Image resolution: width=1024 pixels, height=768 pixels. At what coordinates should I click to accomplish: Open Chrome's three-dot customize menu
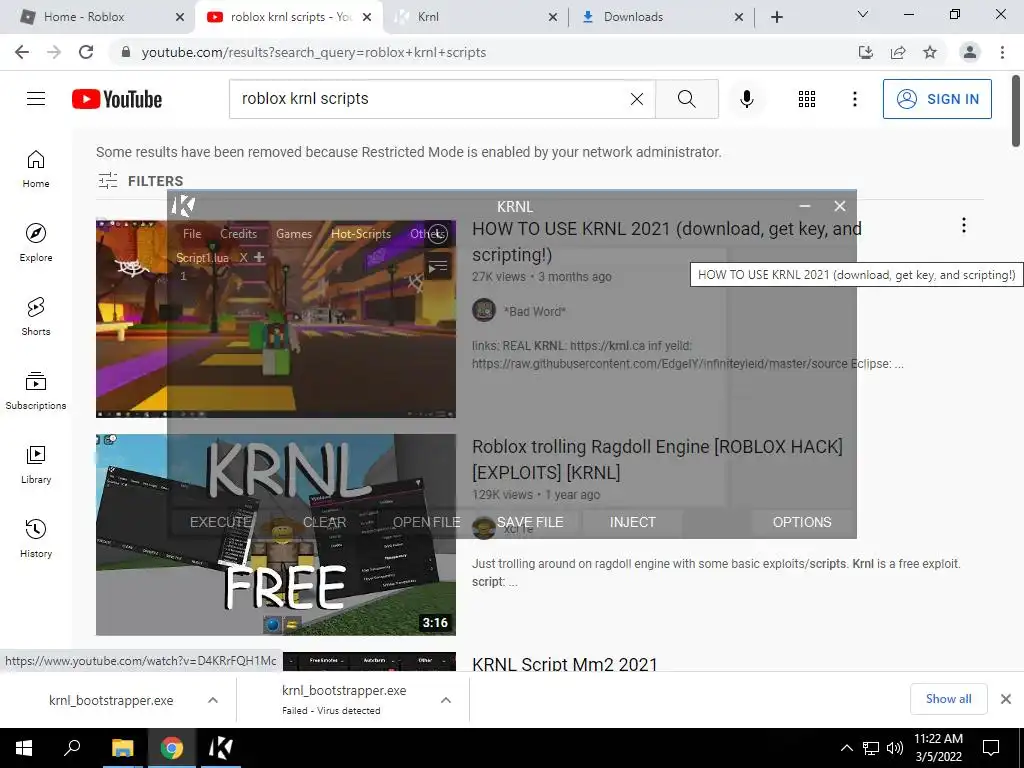point(1002,52)
